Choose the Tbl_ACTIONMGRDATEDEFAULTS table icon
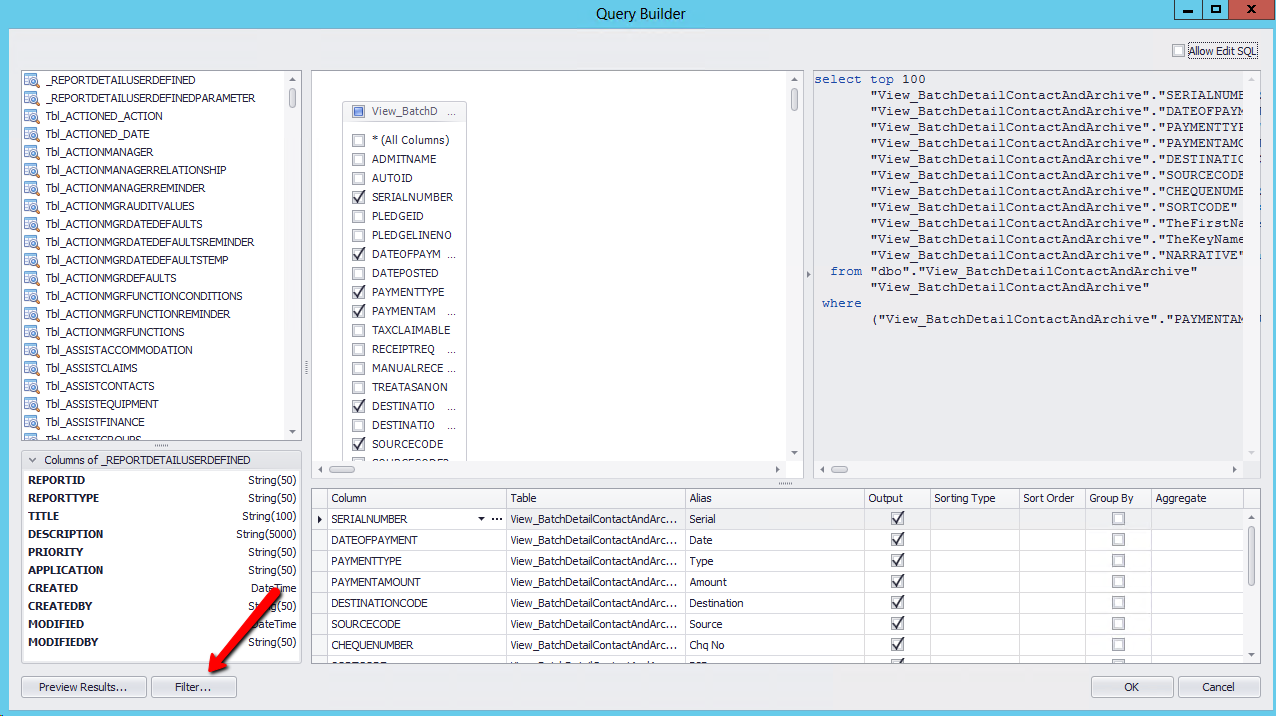The height and width of the screenshot is (716, 1276). tap(31, 224)
